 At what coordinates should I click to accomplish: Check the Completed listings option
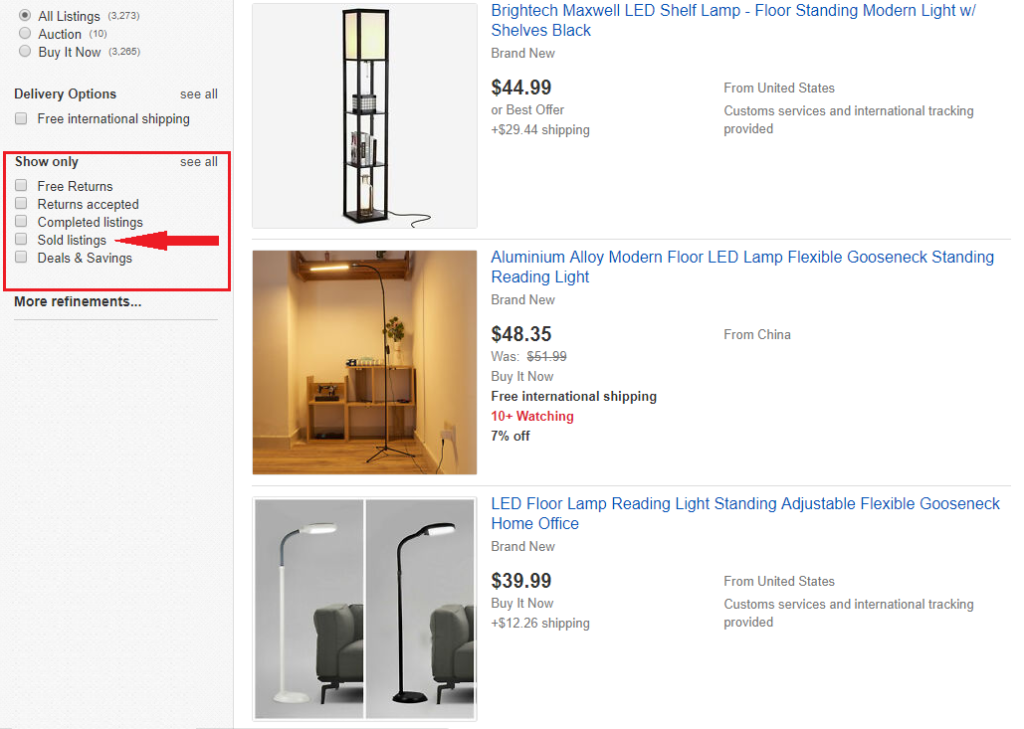[21, 222]
